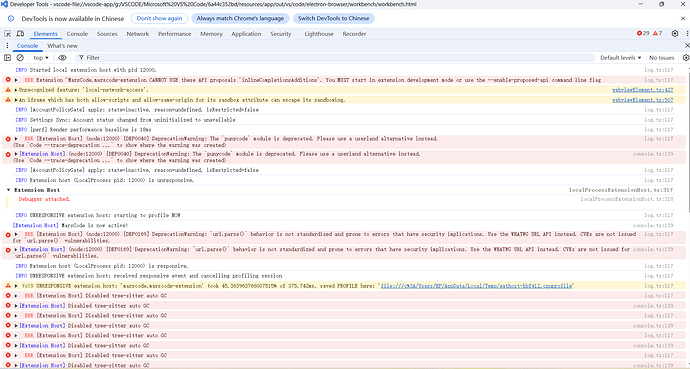Open the webviewElement.ts:507 source link
The width and height of the screenshot is (690, 369).
642,100
